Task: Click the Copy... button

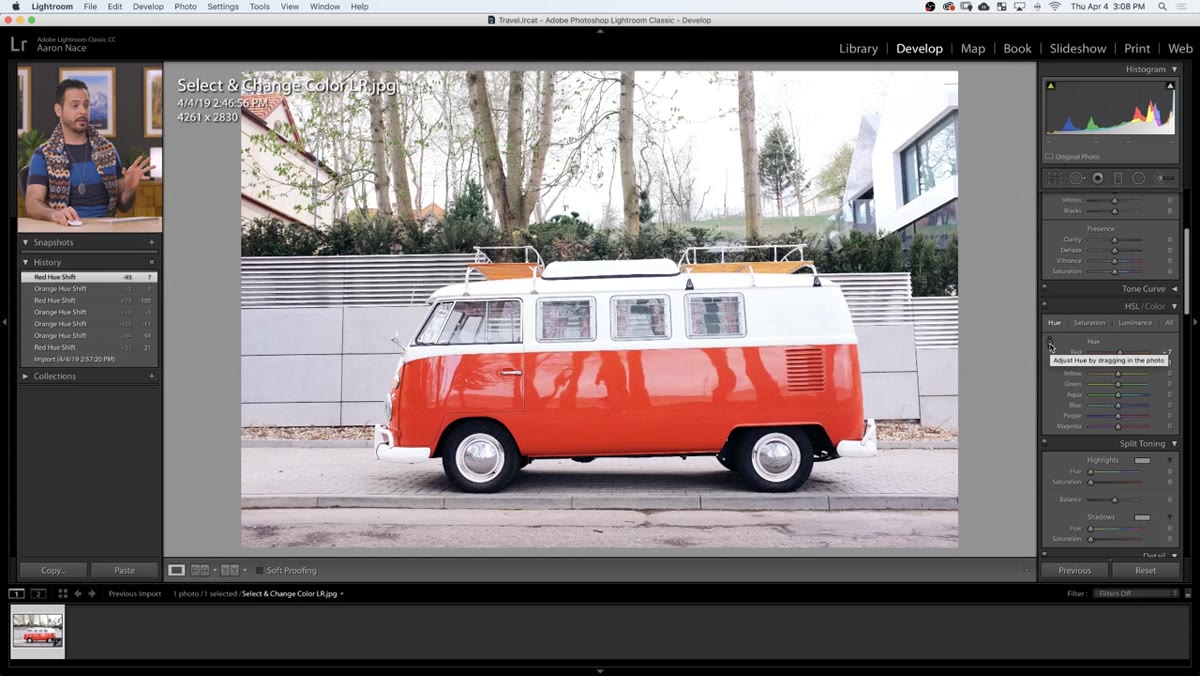Action: click(x=53, y=570)
